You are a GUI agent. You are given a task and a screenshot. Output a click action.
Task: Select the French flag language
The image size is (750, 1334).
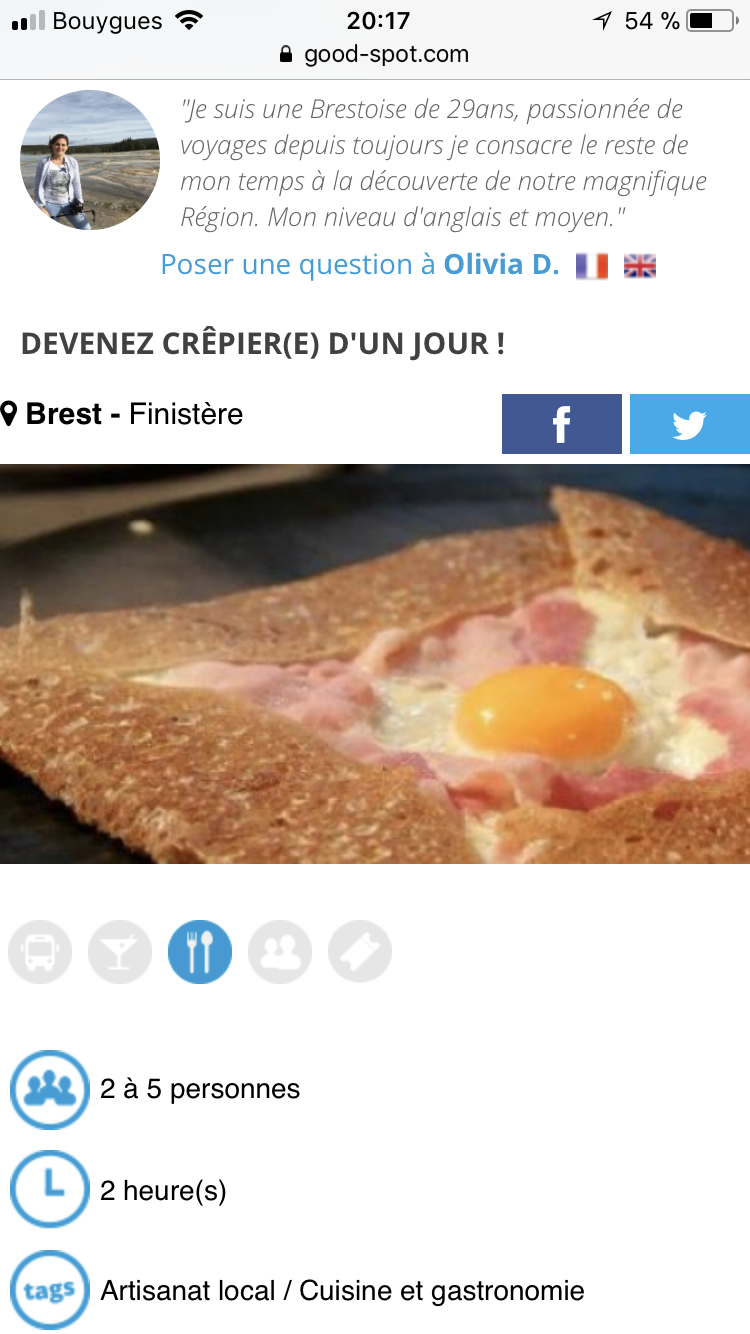[592, 266]
